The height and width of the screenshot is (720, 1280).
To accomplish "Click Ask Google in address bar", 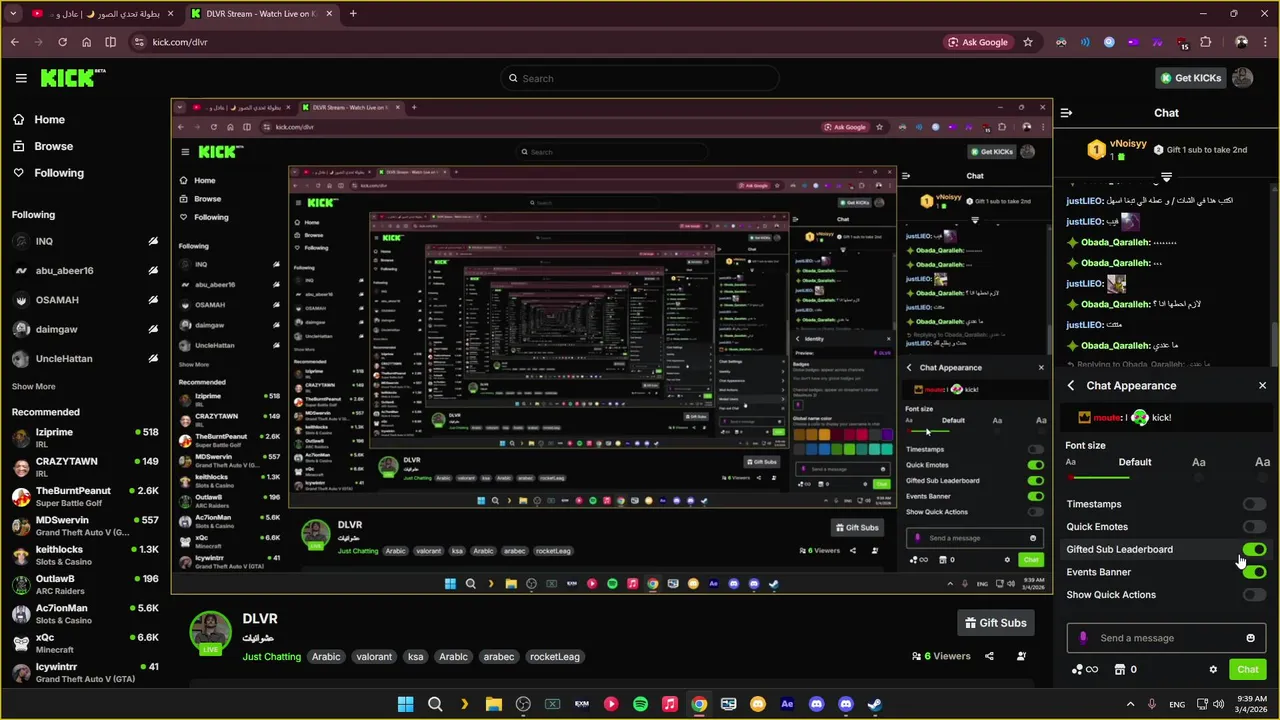I will click(977, 42).
